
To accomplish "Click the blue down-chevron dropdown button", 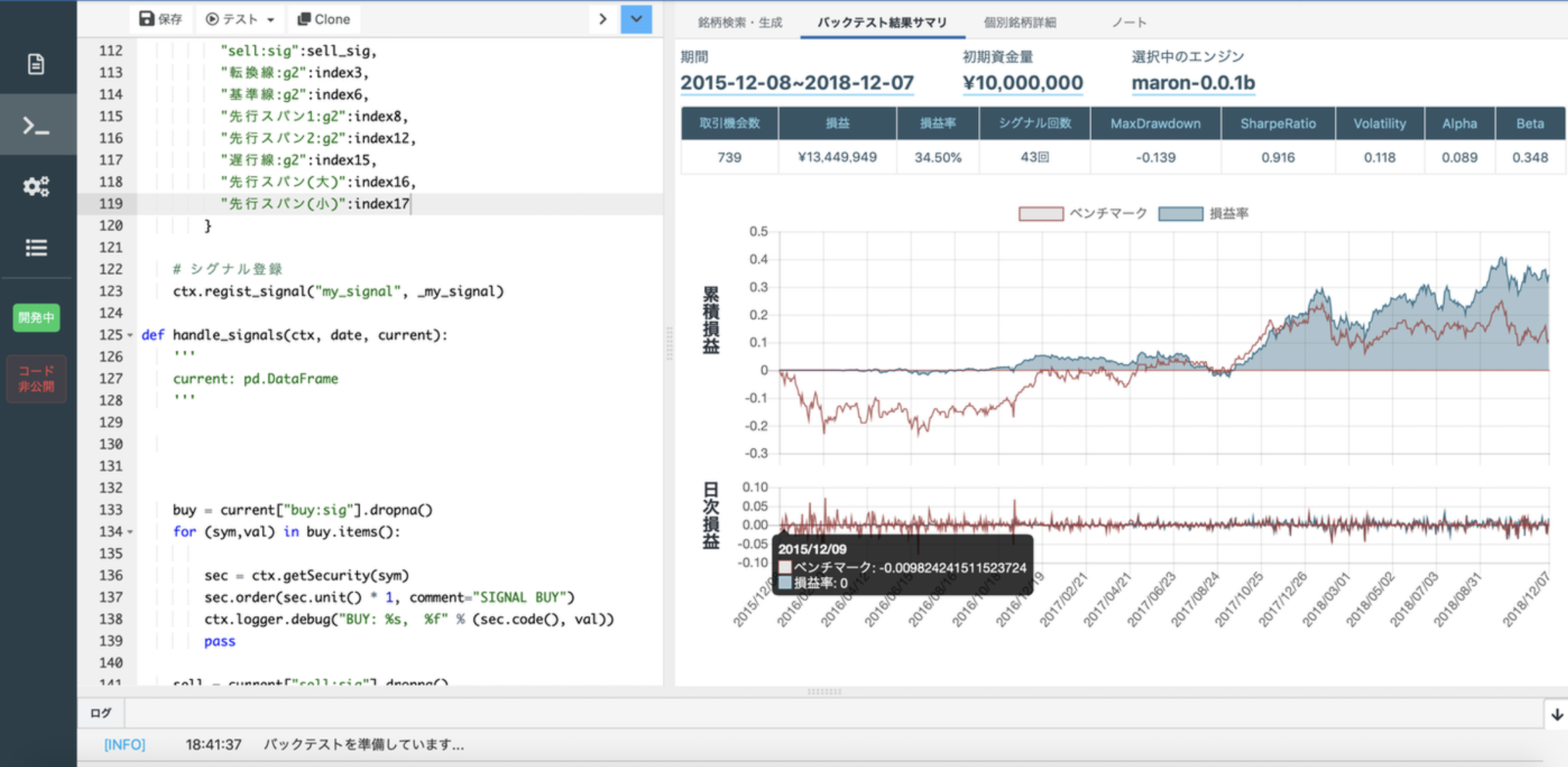I will pos(636,19).
